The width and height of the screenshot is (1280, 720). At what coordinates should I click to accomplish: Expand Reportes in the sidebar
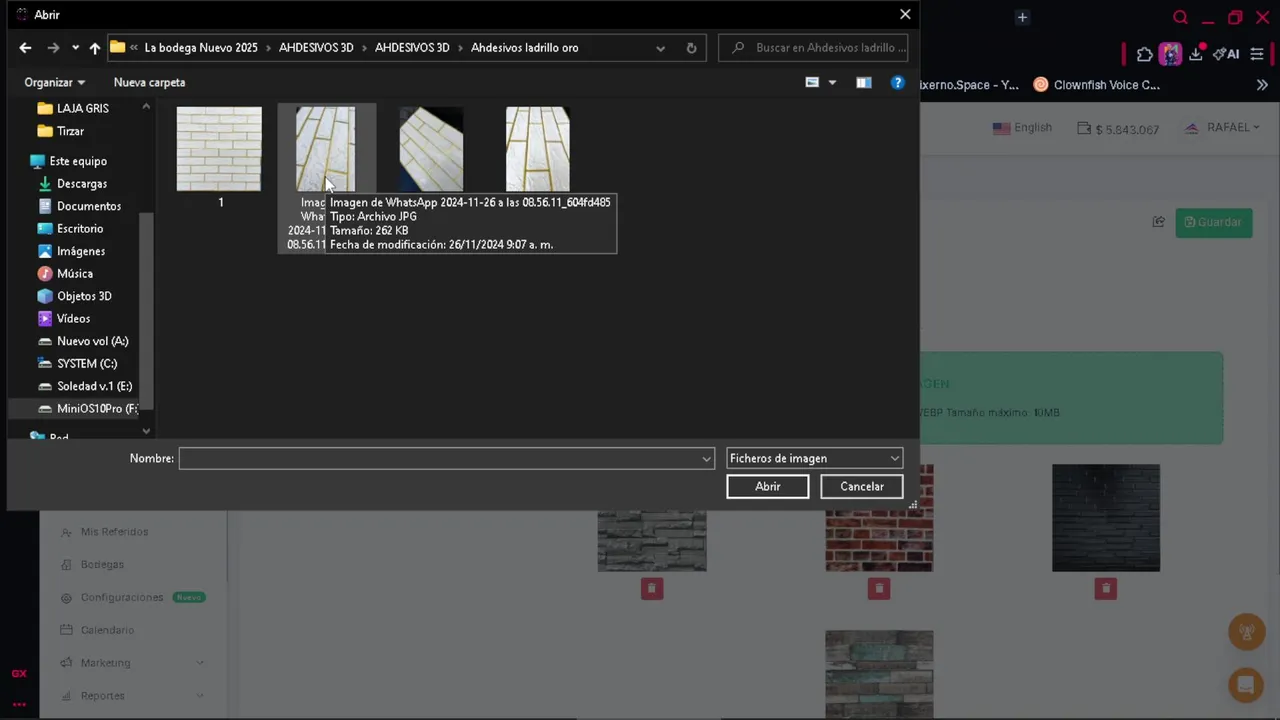(x=132, y=695)
